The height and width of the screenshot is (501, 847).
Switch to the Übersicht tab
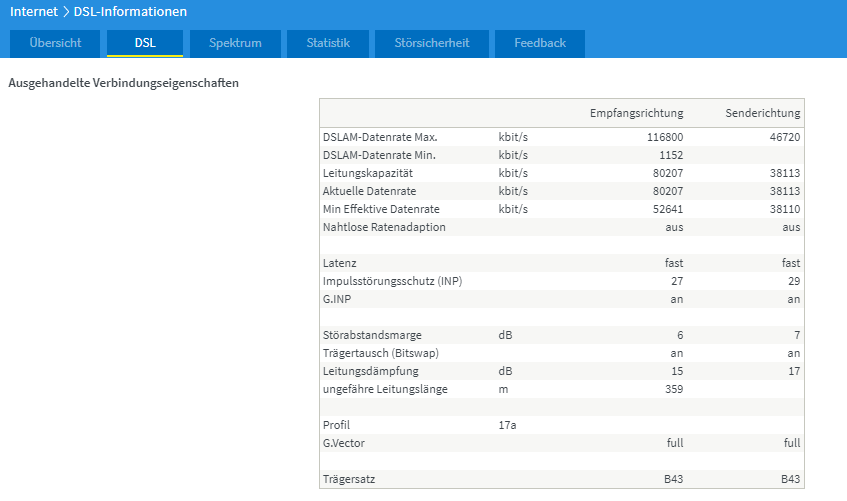pyautogui.click(x=55, y=43)
